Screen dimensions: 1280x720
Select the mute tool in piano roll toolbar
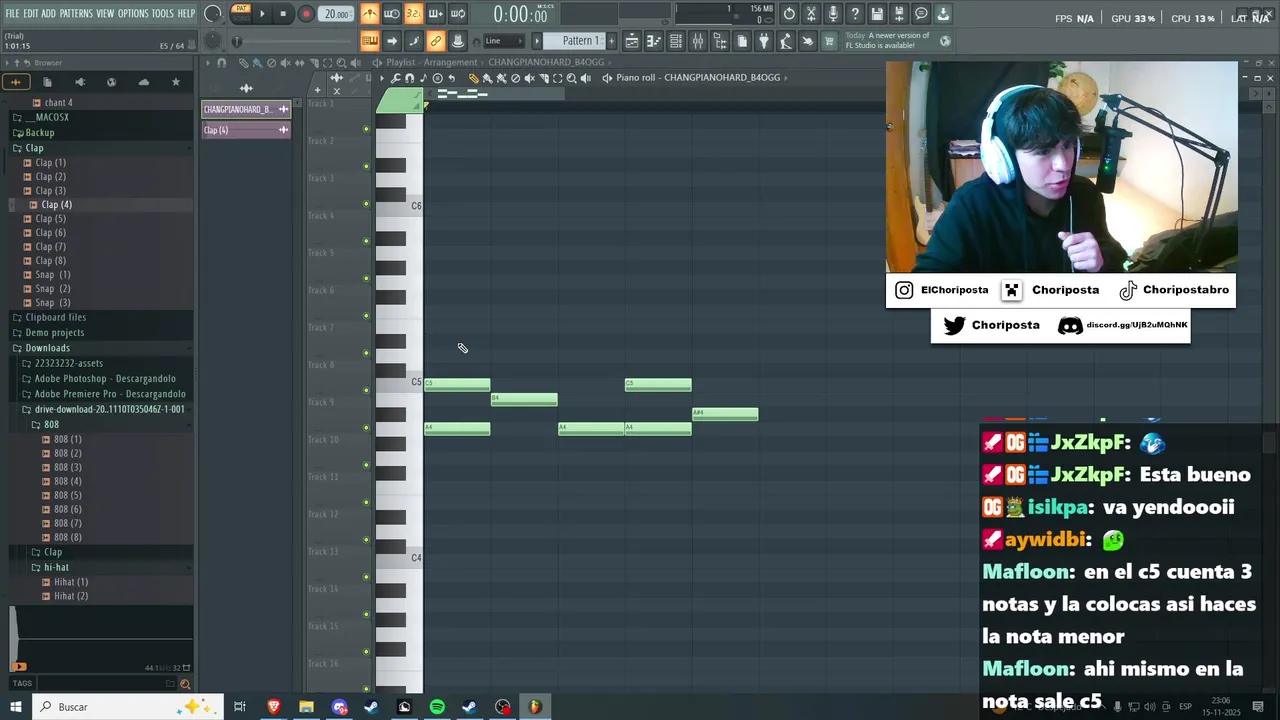pyautogui.click(x=529, y=78)
